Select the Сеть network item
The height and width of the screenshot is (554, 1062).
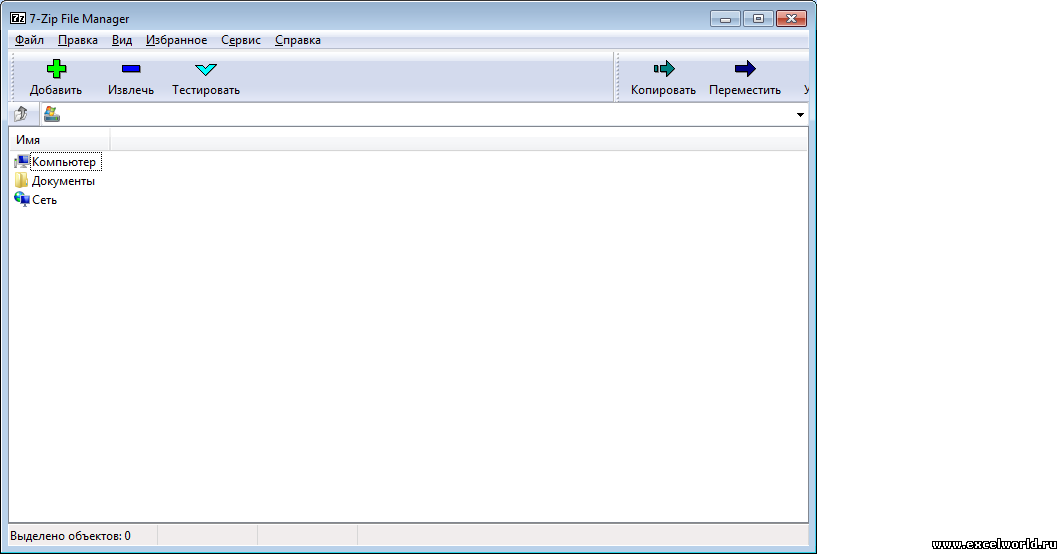tap(44, 200)
